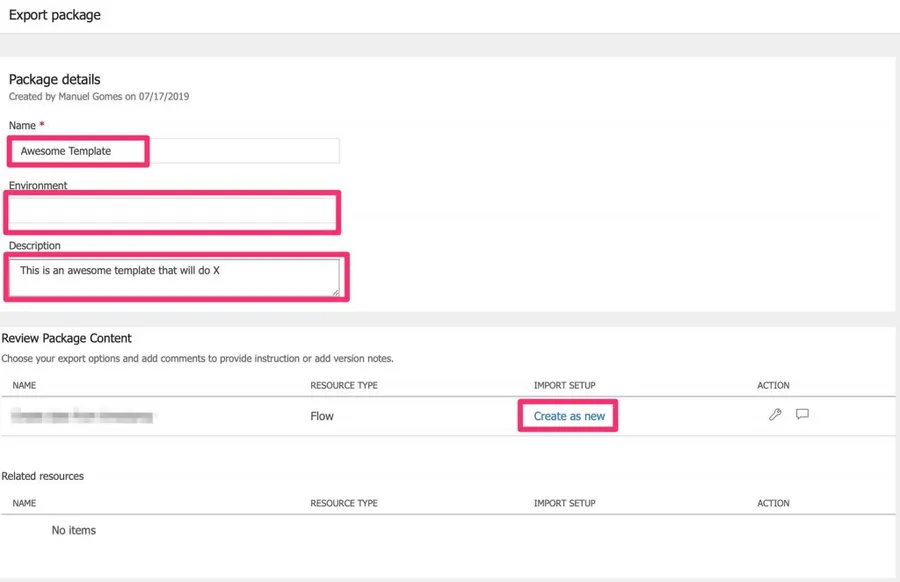900x582 pixels.
Task: Click inside the Description text area
Action: click(174, 277)
